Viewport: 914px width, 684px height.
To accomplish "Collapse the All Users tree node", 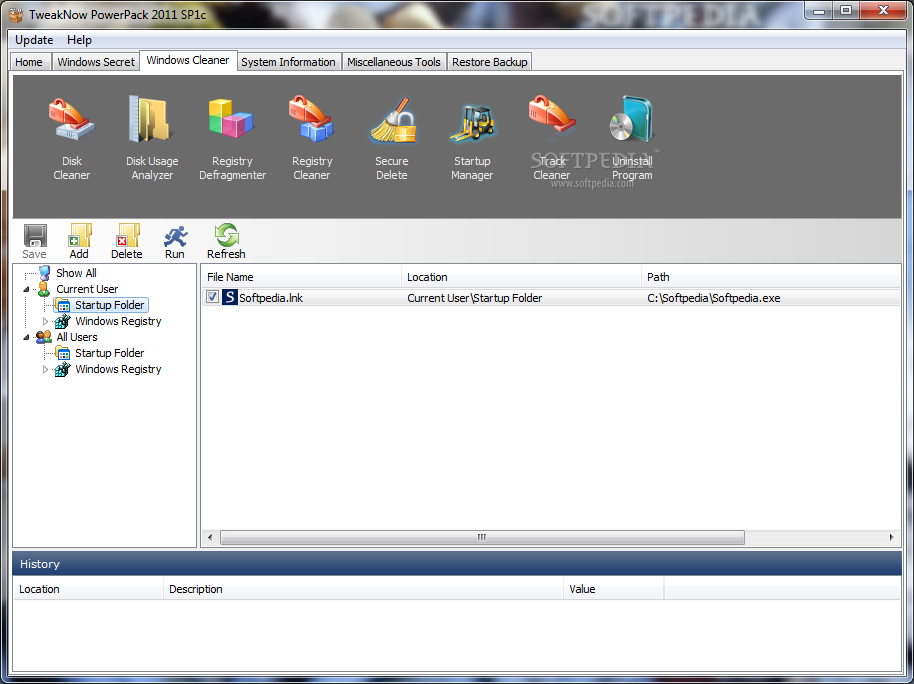I will click(26, 337).
